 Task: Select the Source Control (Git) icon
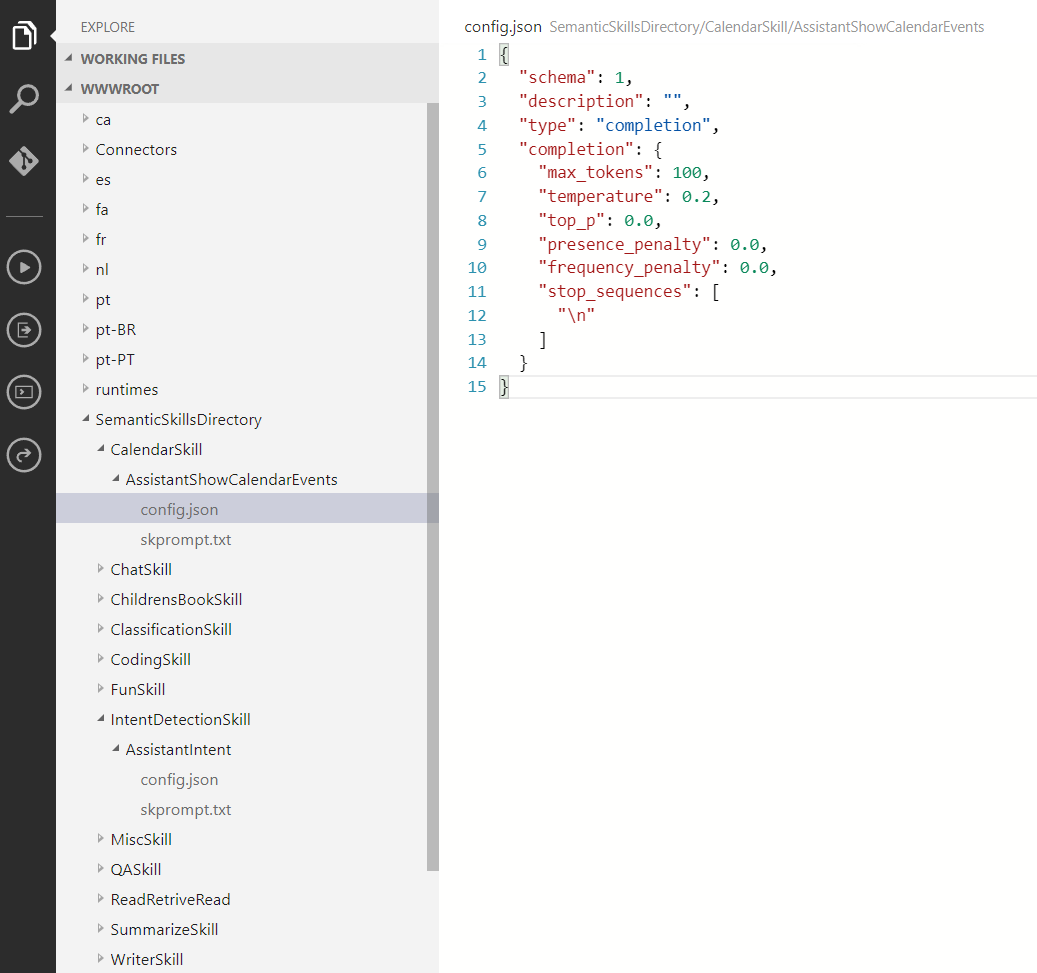[x=25, y=160]
